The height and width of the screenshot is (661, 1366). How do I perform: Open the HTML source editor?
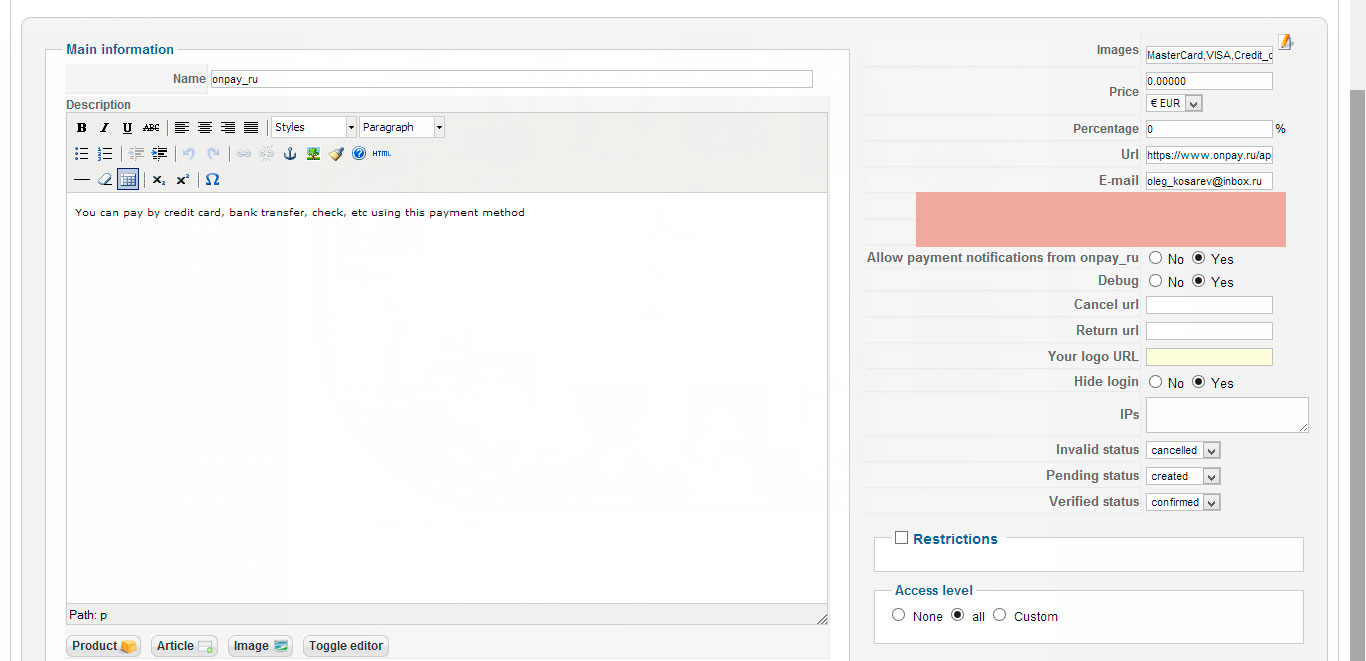coord(382,154)
